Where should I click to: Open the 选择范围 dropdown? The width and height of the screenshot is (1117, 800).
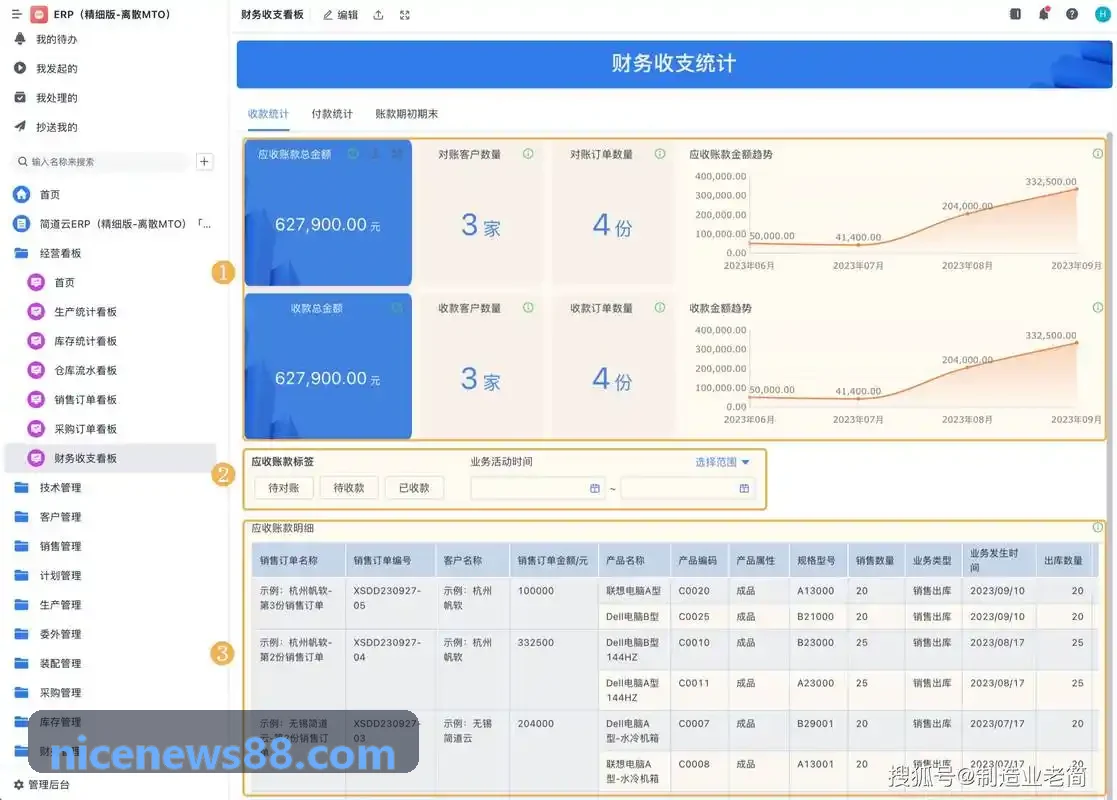point(722,462)
